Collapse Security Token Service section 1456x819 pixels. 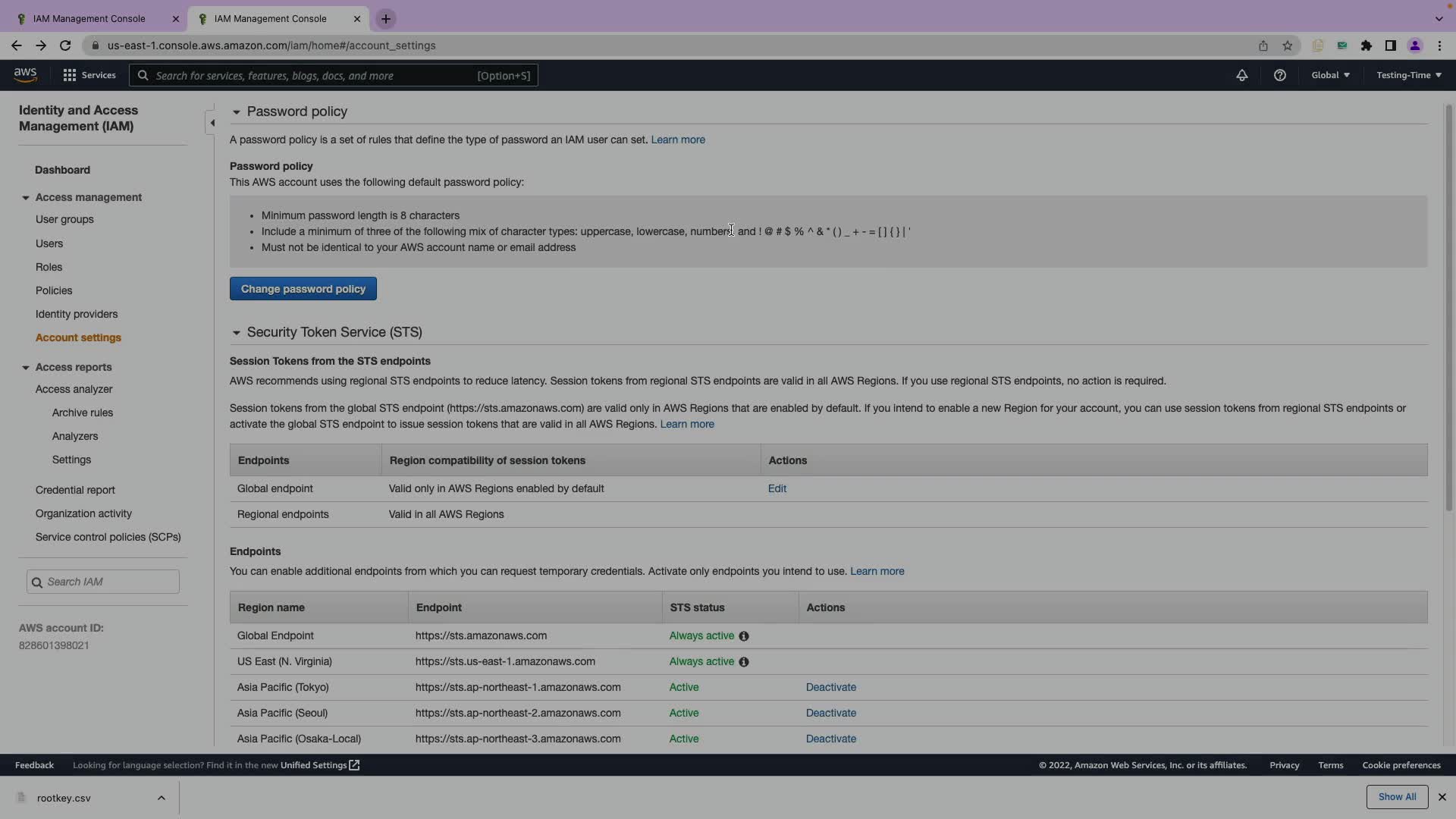tap(236, 333)
